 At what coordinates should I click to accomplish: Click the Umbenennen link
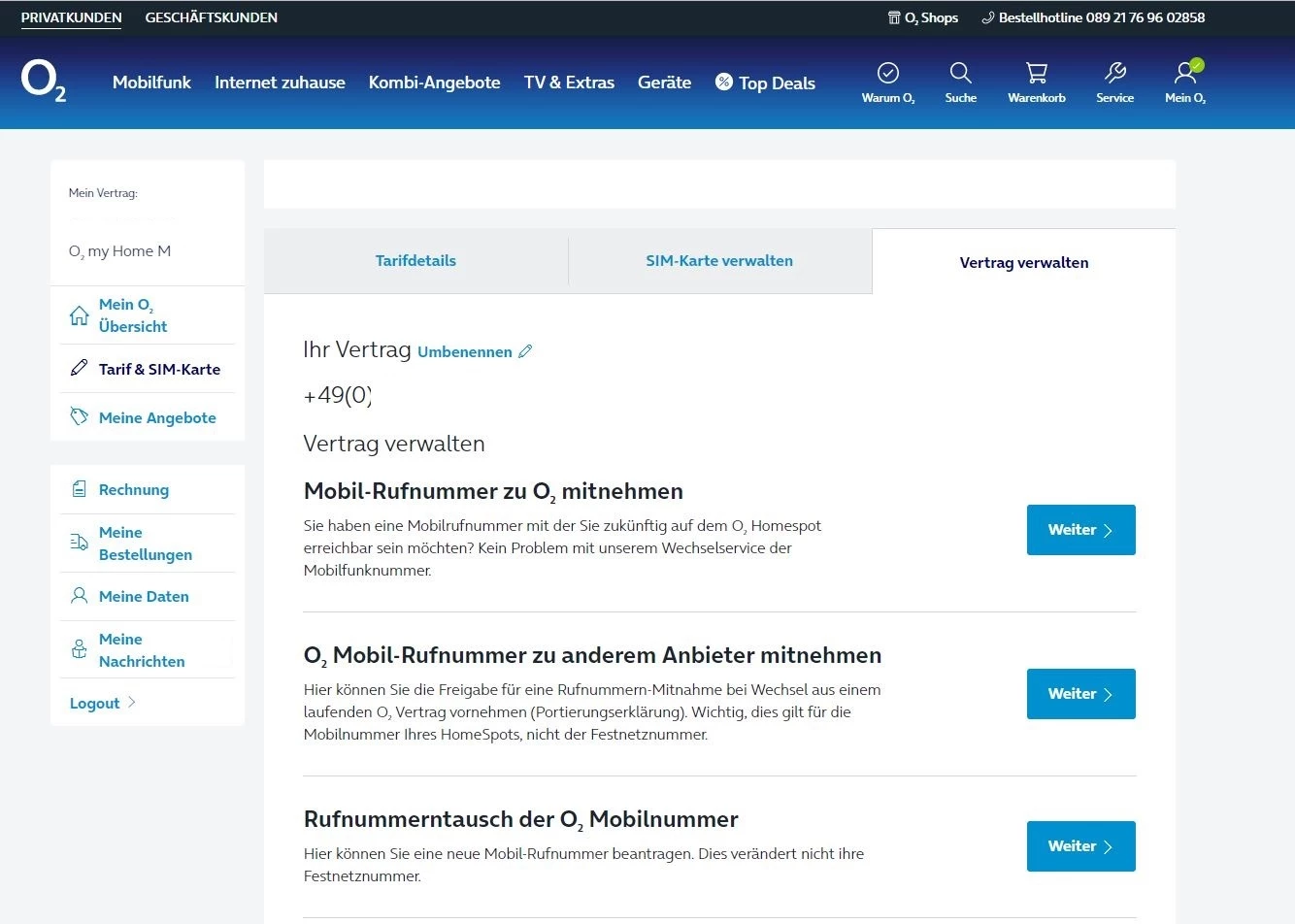(465, 352)
